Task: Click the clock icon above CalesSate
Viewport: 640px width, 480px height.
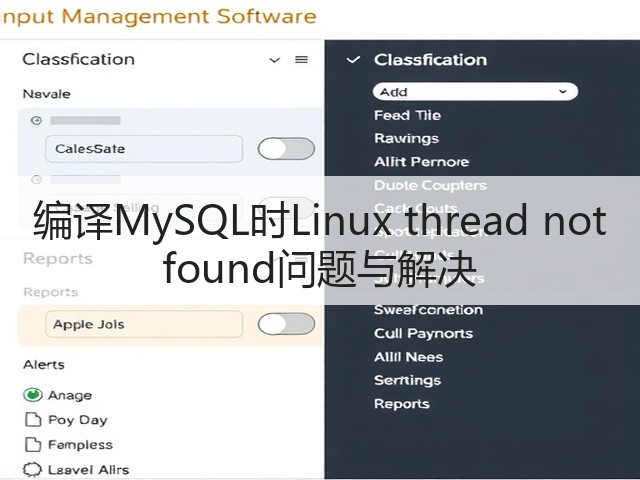Action: click(36, 120)
